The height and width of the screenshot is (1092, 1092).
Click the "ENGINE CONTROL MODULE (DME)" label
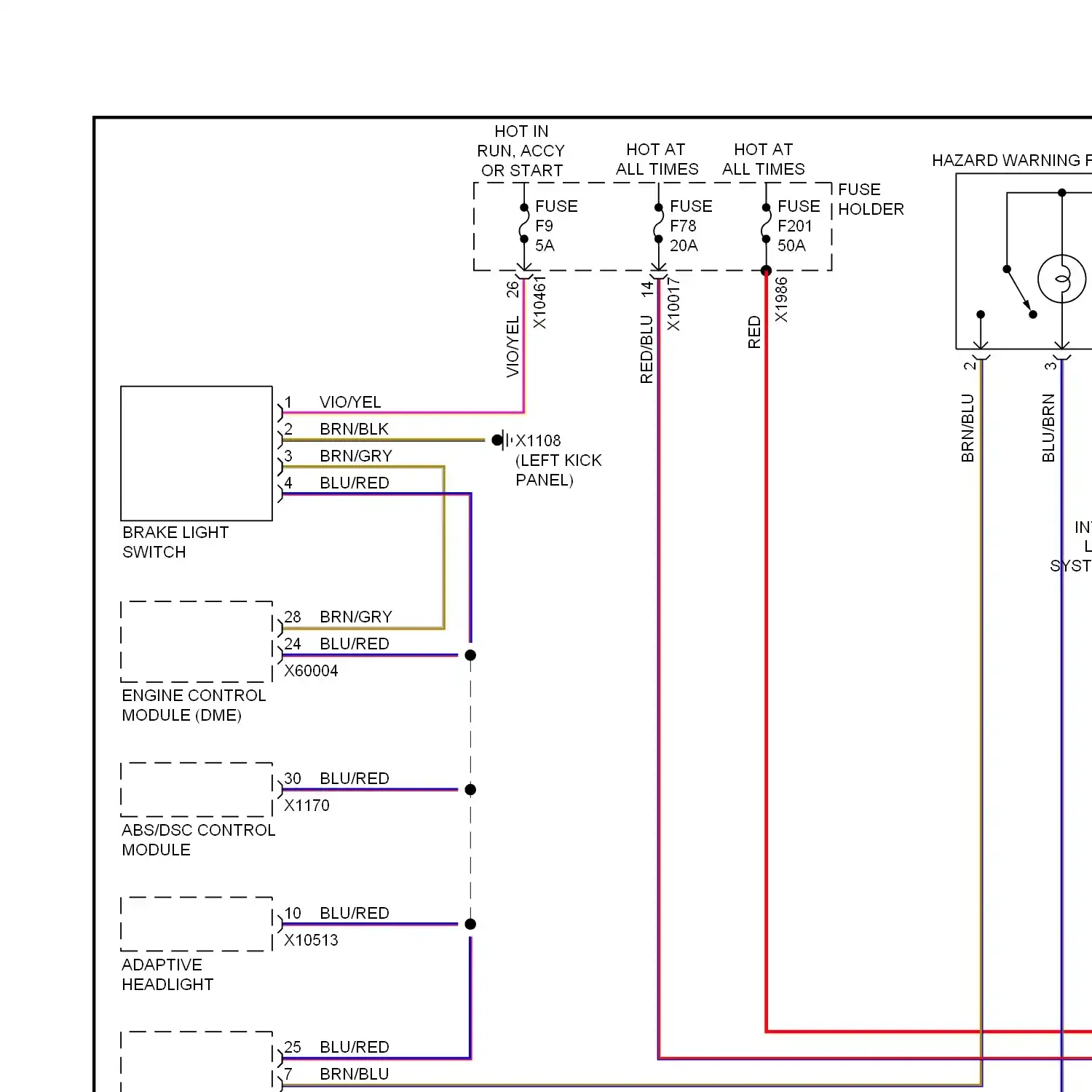194,705
